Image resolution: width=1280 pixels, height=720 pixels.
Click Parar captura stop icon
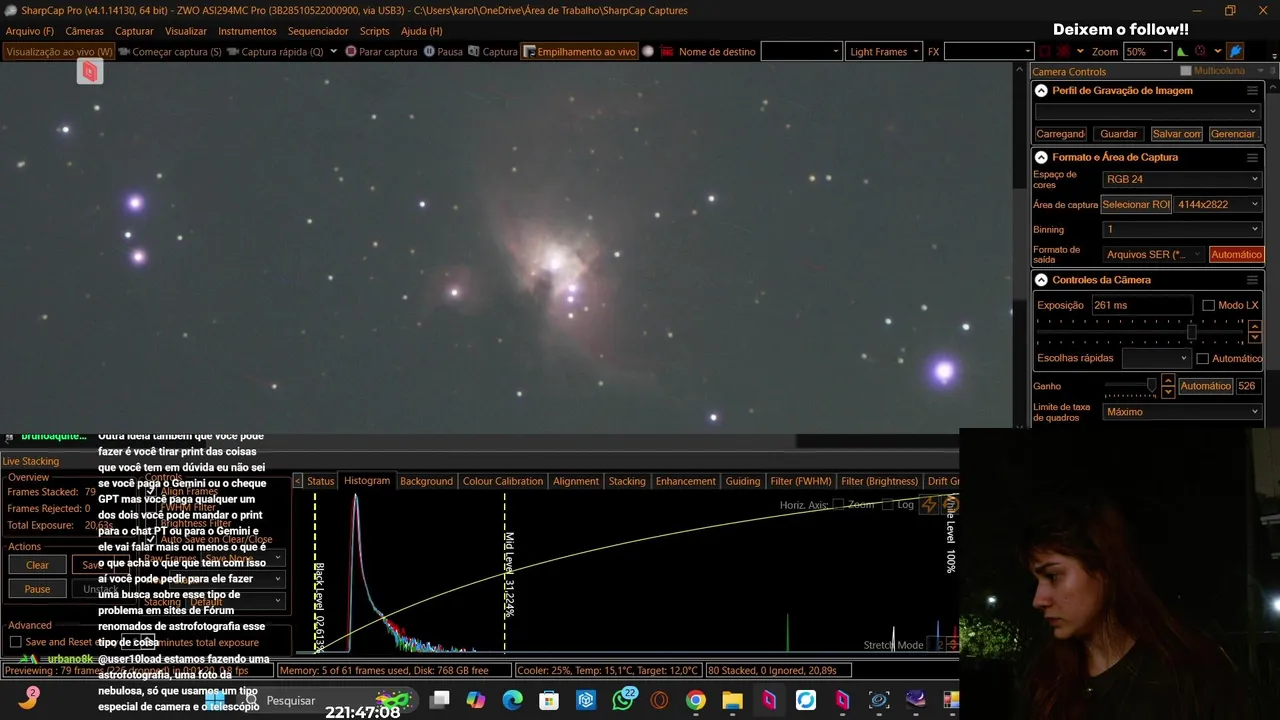point(351,52)
